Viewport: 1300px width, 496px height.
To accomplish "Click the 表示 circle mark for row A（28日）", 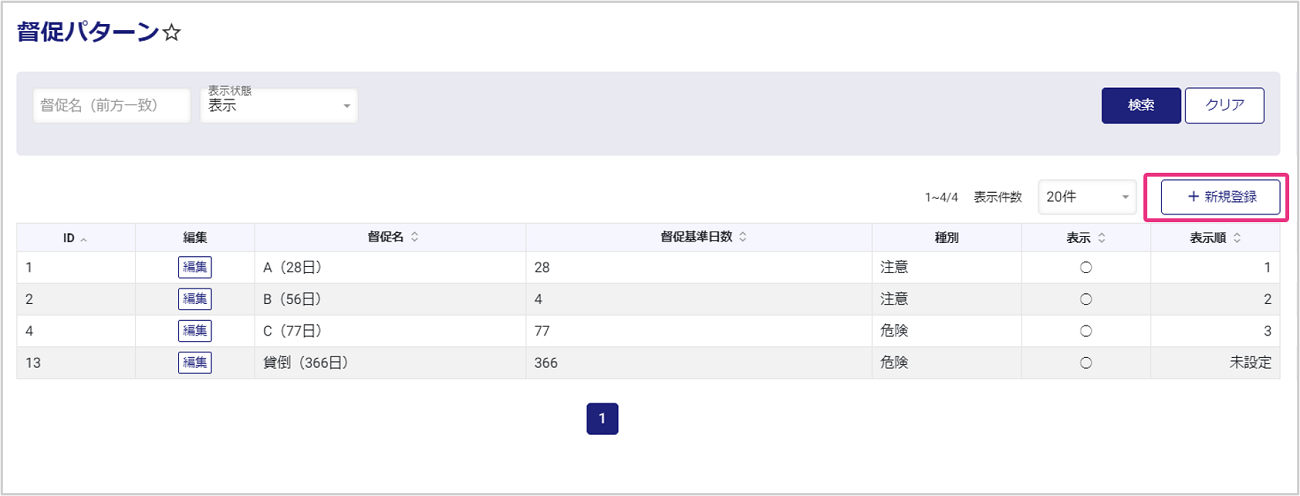I will coord(1086,267).
